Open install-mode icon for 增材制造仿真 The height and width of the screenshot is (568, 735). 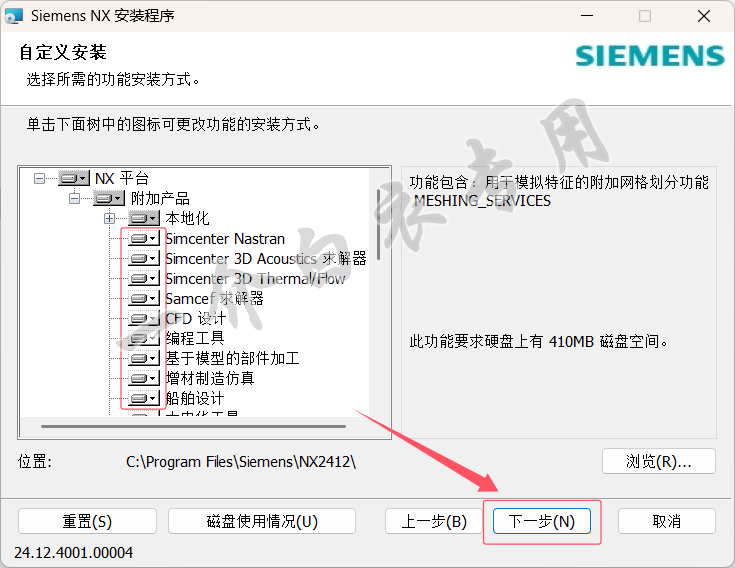point(143,378)
